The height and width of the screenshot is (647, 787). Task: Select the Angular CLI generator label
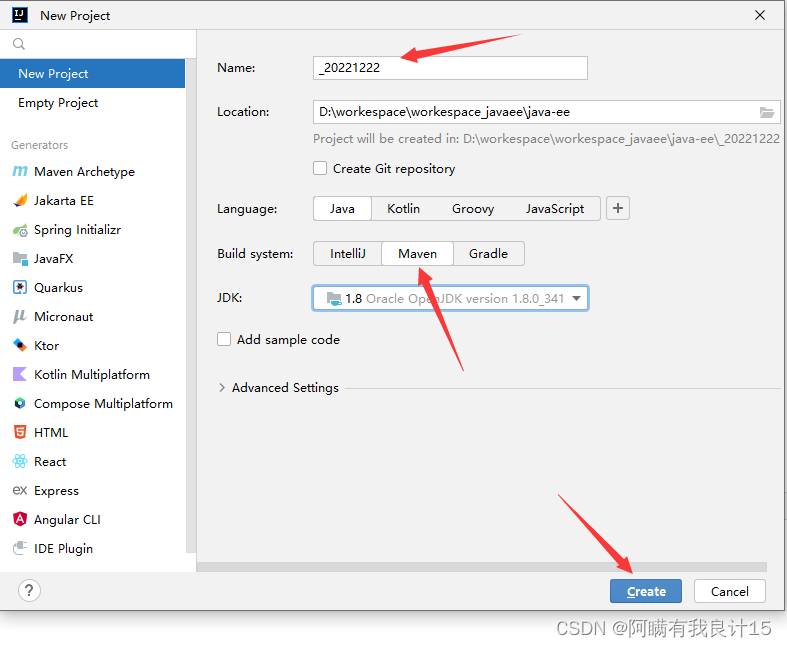pyautogui.click(x=67, y=520)
